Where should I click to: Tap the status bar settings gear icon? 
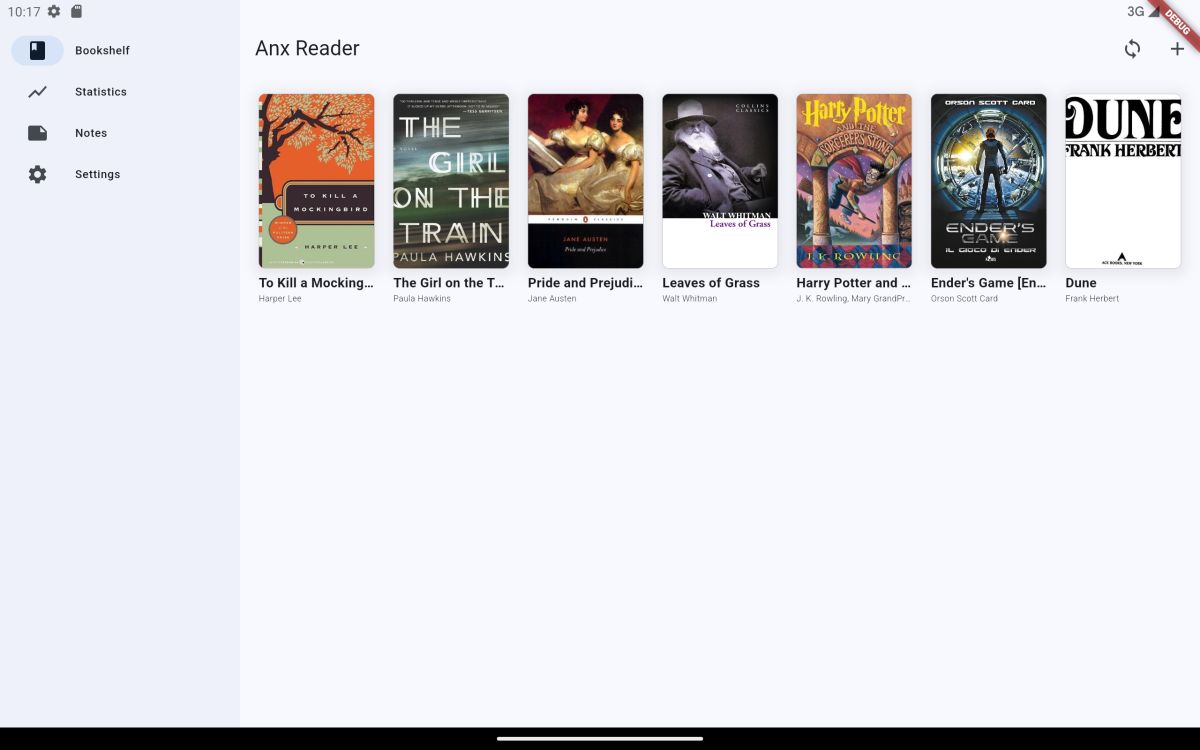pos(54,12)
